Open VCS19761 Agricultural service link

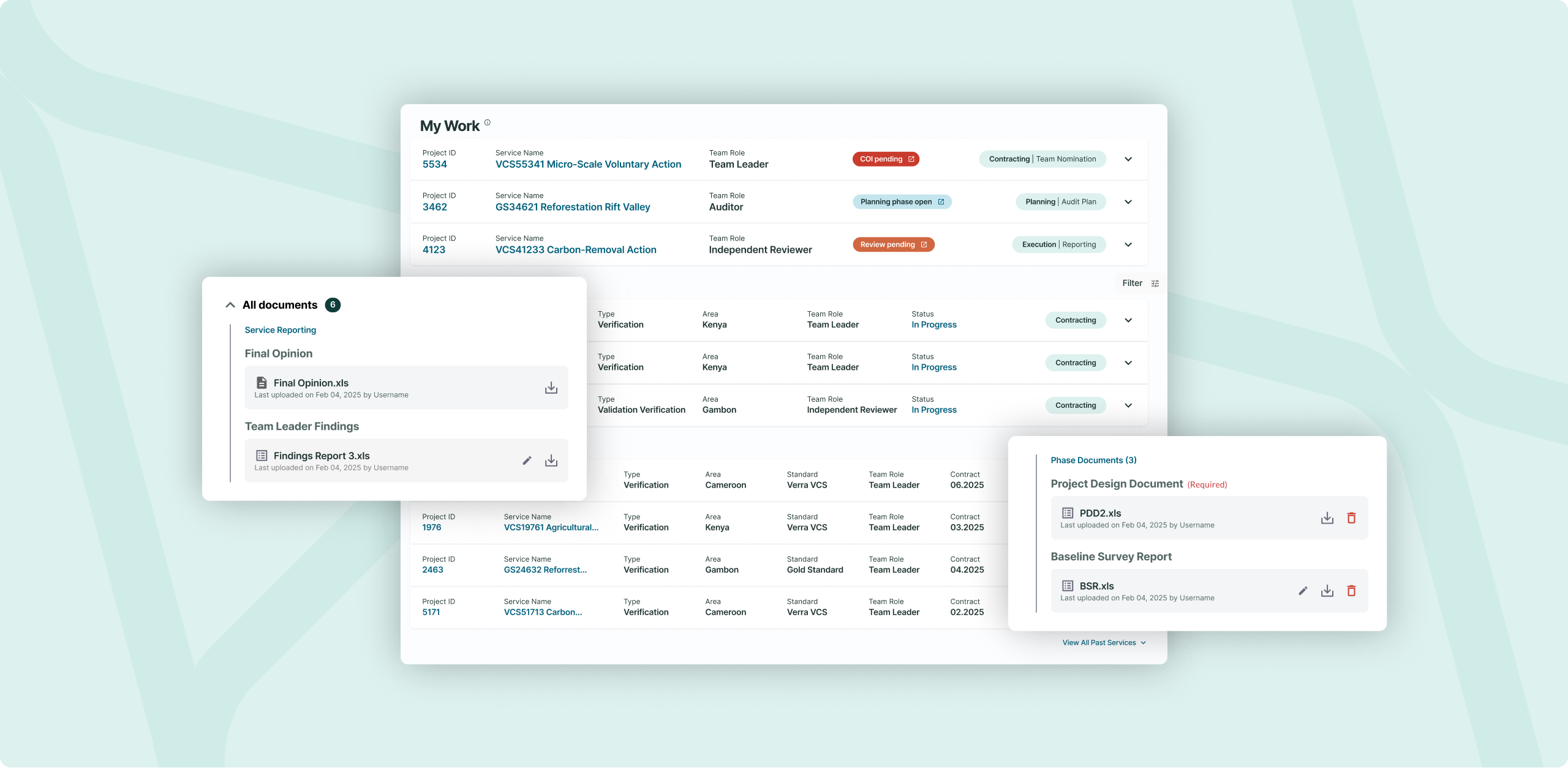pyautogui.click(x=551, y=527)
